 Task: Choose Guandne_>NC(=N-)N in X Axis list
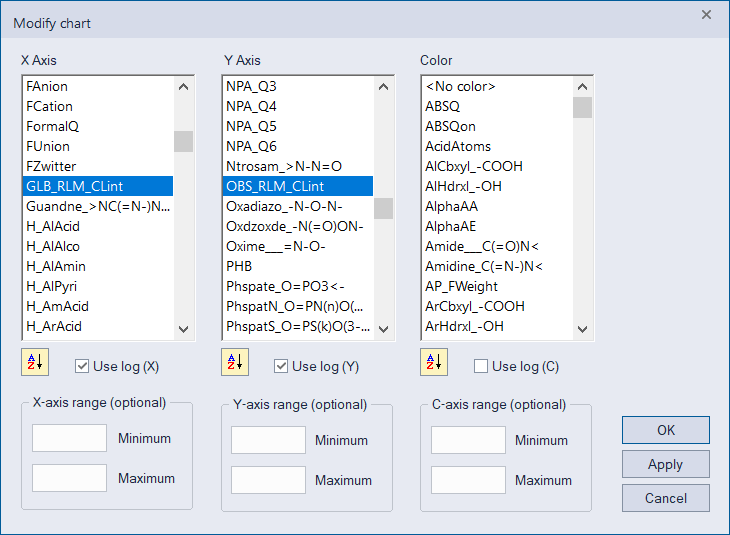(98, 206)
